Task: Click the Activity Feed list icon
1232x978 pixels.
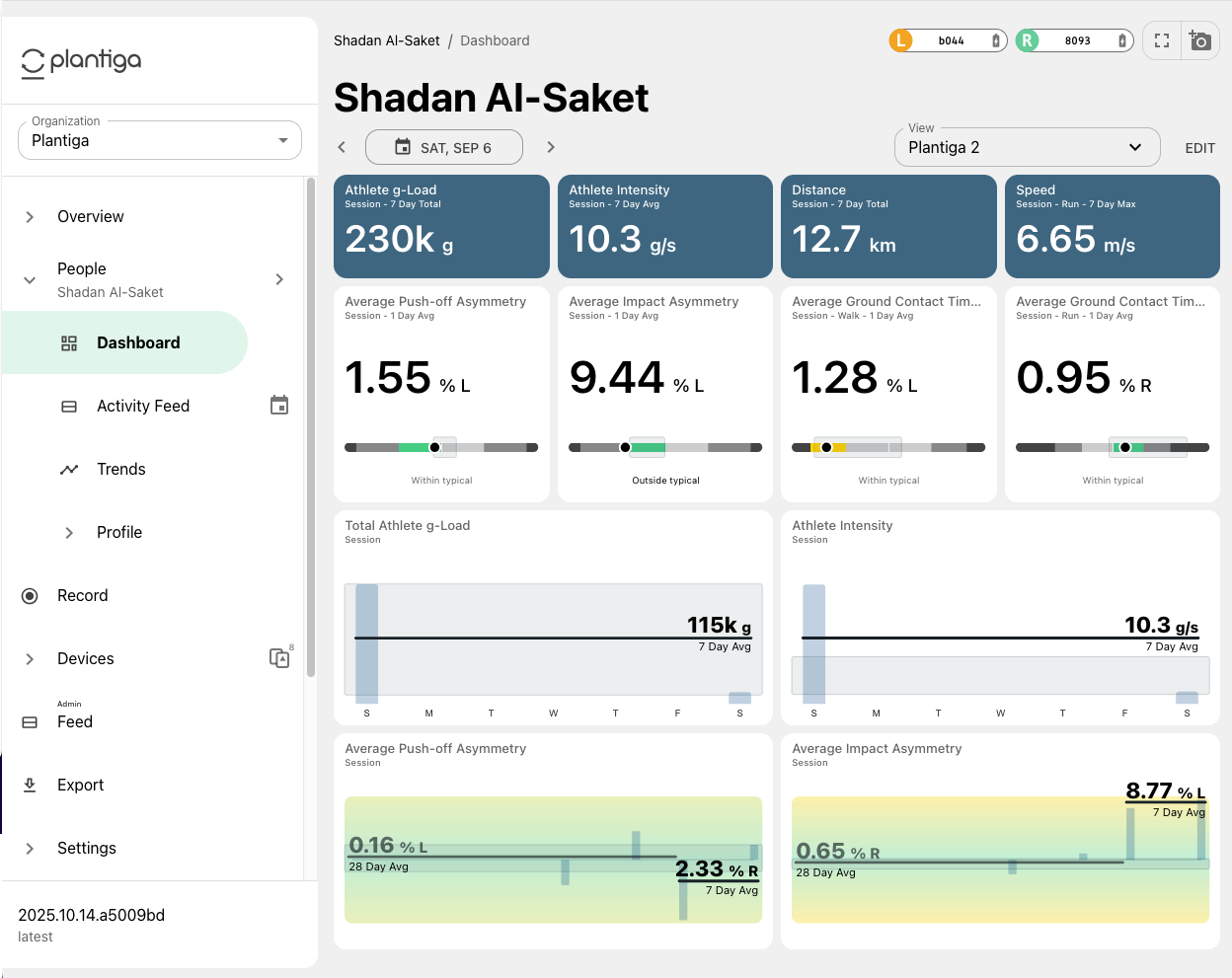Action: pos(69,407)
